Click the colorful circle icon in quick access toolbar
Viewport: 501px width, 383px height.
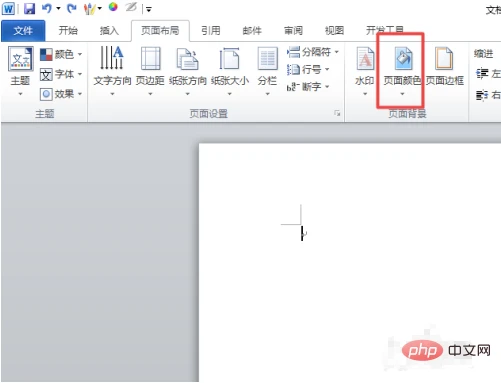tap(113, 7)
